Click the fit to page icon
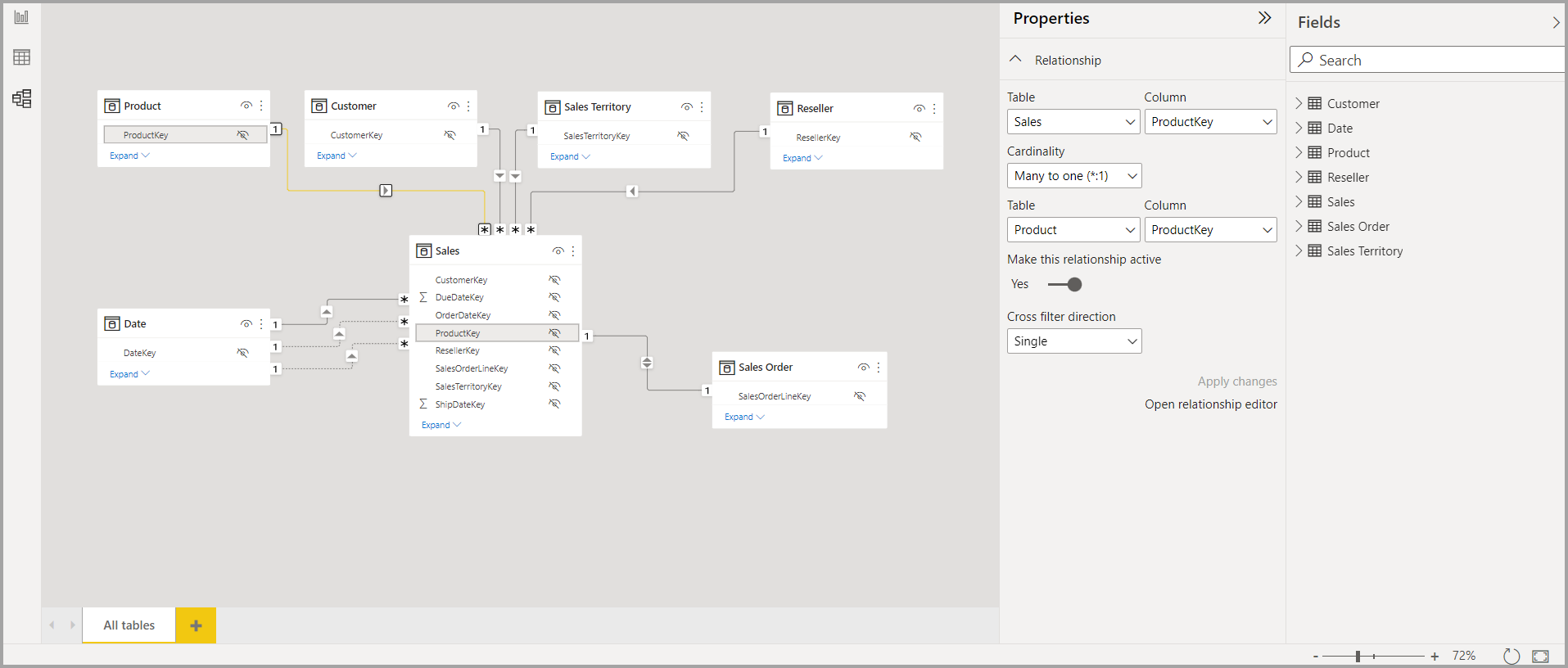 1540,656
